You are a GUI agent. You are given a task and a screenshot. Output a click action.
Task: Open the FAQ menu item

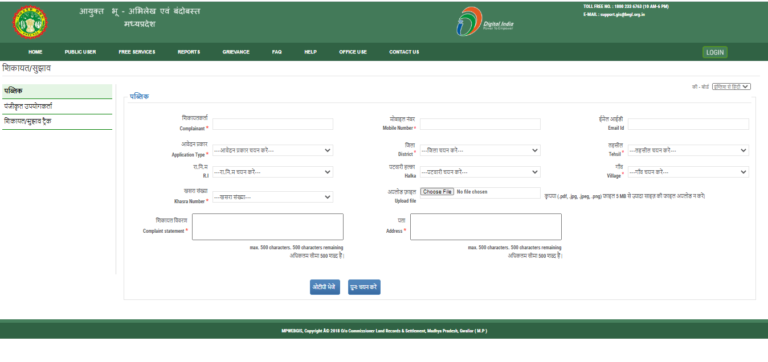pos(277,52)
